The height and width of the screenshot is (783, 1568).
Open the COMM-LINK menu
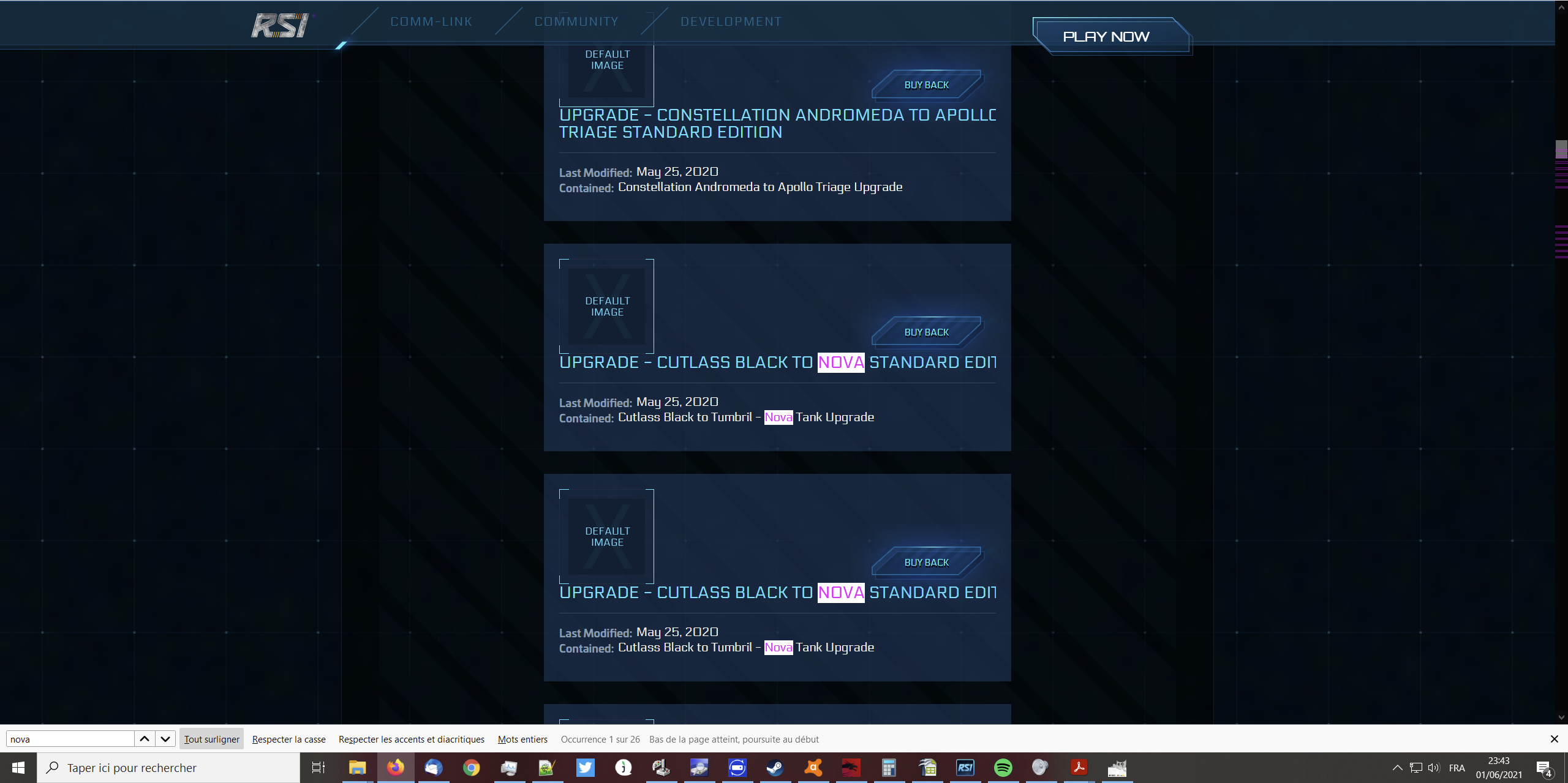[x=431, y=21]
